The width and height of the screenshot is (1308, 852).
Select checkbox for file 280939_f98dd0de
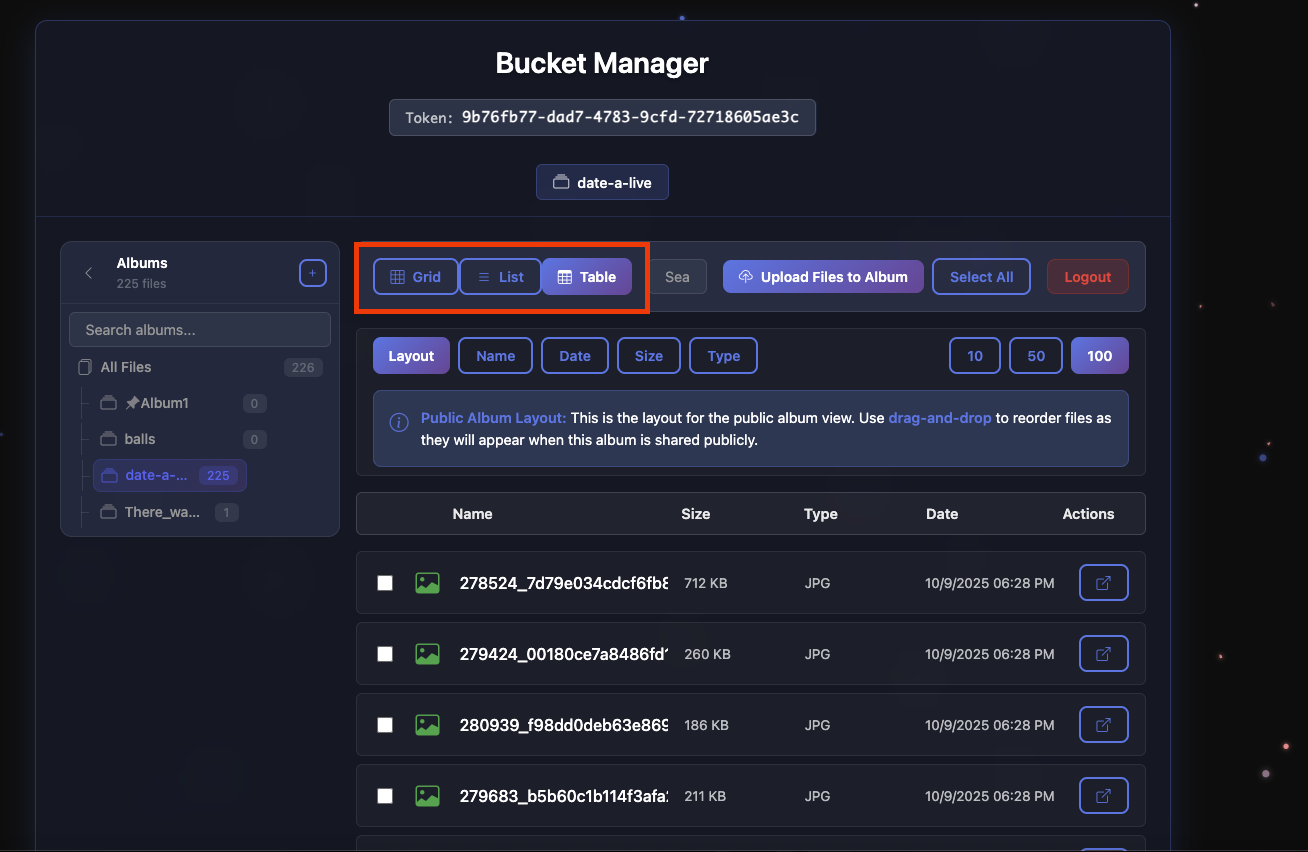coord(385,725)
